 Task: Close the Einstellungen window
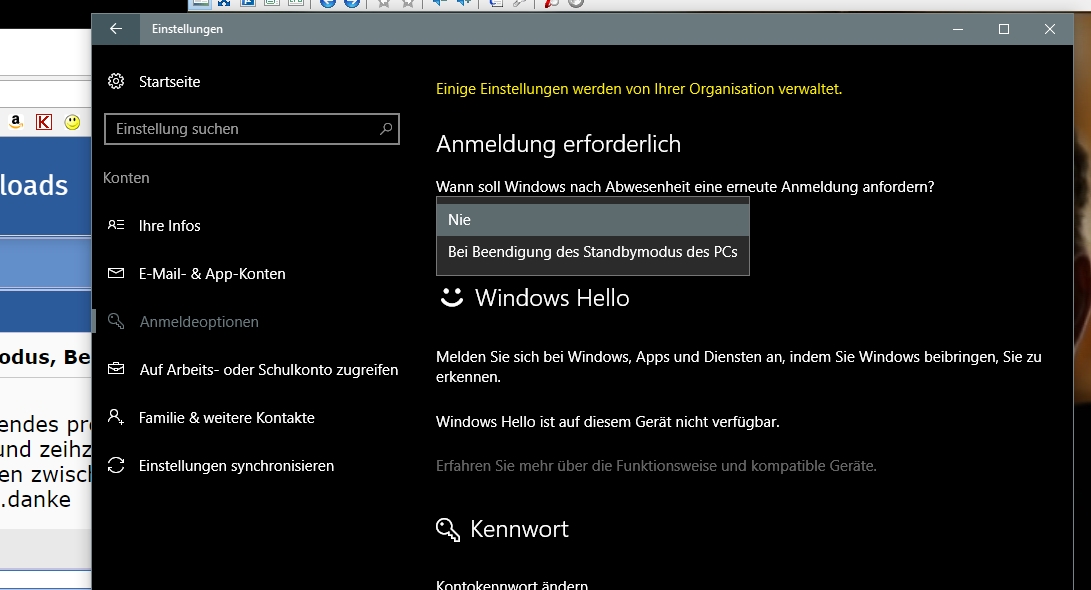[x=1050, y=29]
